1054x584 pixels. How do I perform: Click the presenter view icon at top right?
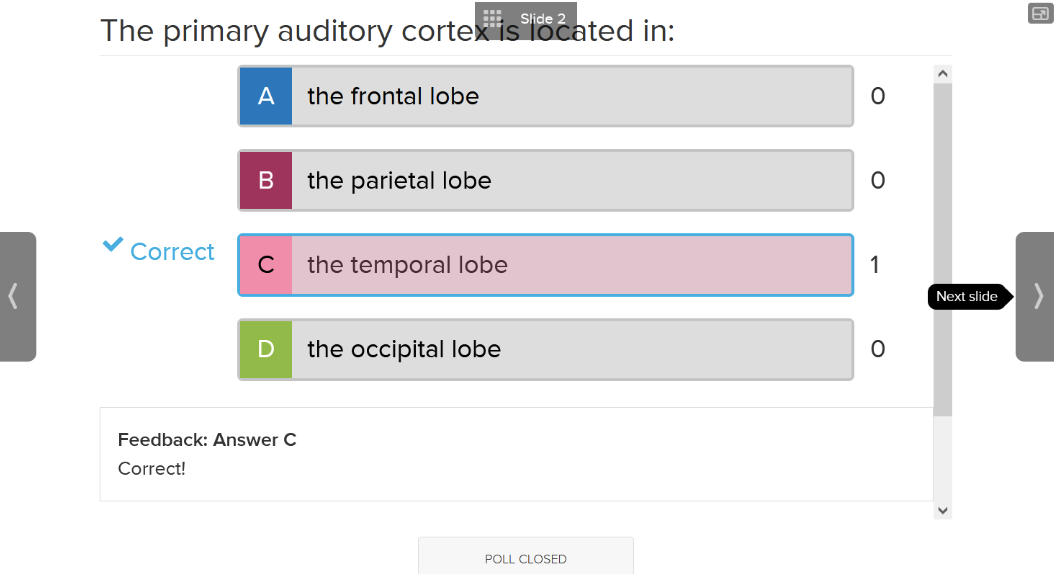[1041, 13]
